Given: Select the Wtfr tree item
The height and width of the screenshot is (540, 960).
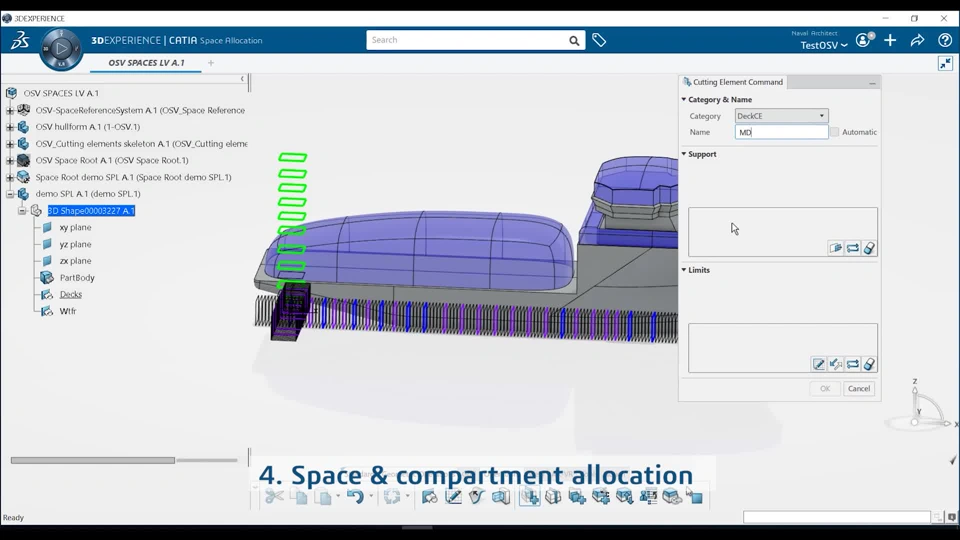Looking at the screenshot, I should click(68, 311).
